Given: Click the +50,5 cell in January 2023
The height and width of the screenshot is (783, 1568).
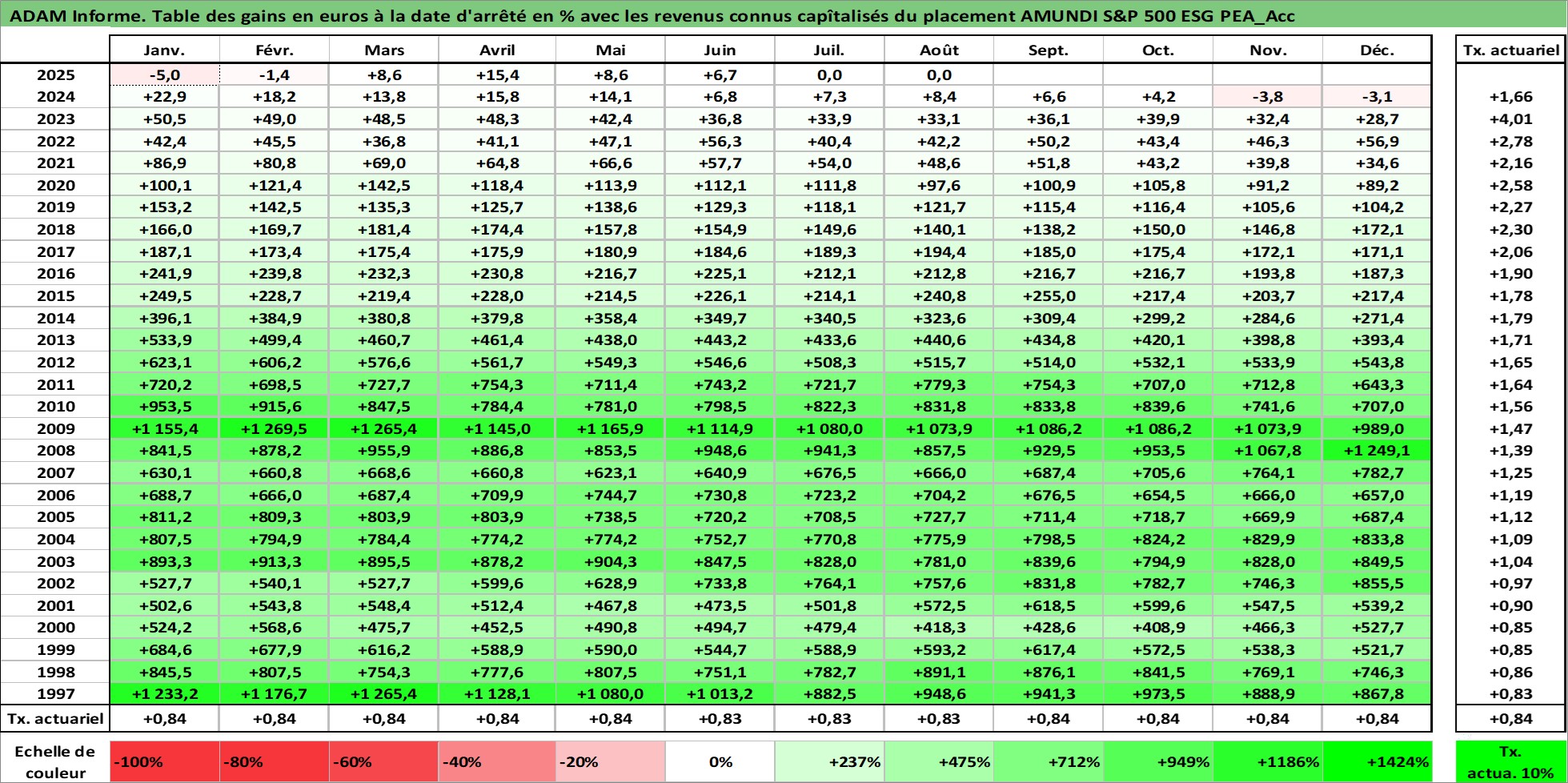Looking at the screenshot, I should click(x=164, y=119).
